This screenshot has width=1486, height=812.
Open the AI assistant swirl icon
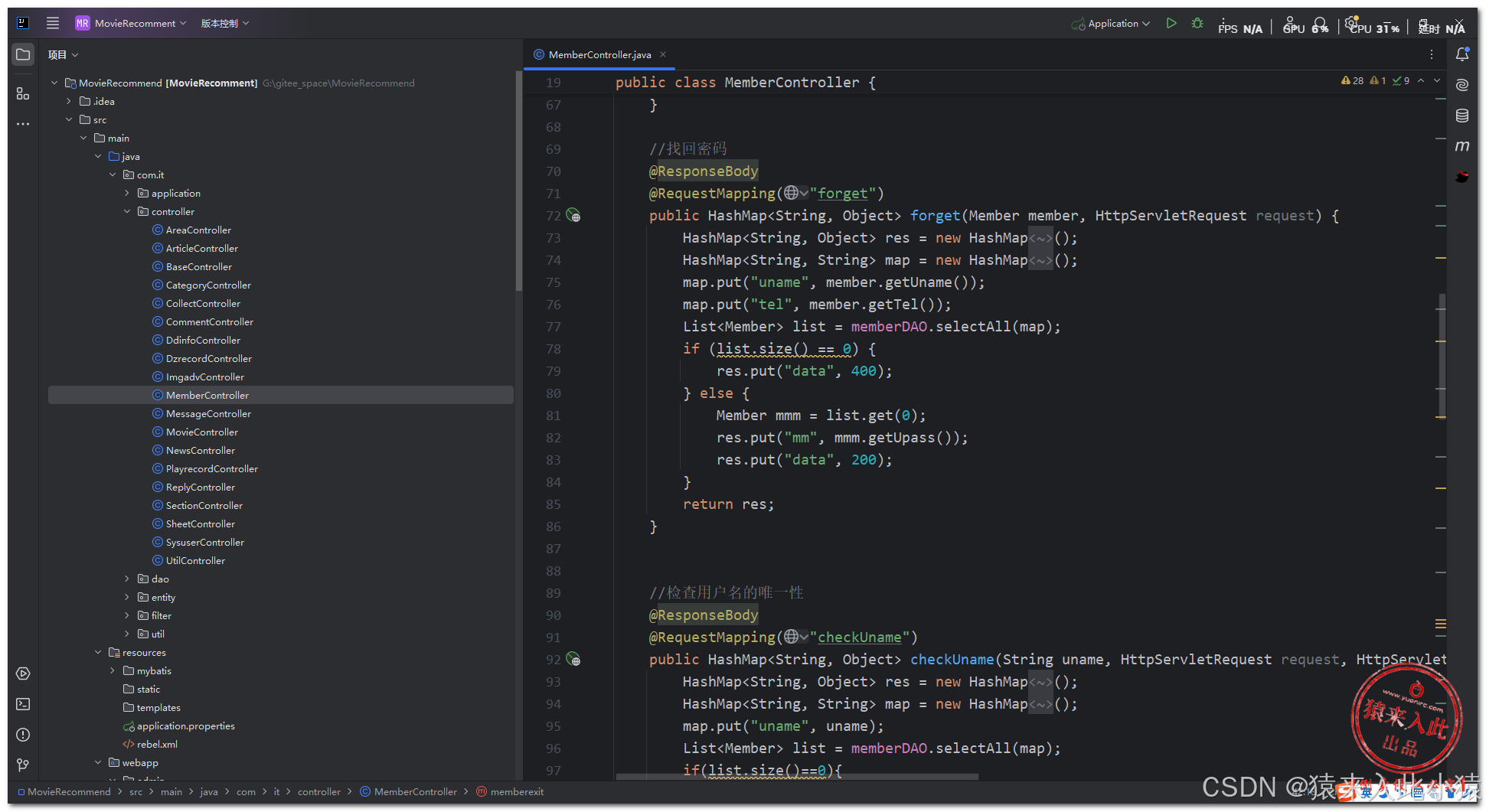1462,85
